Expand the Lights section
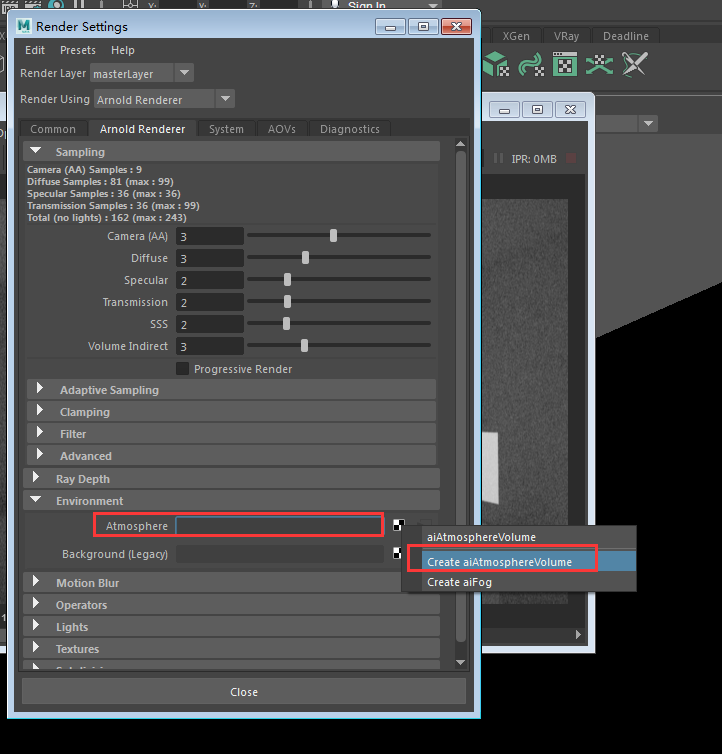Screen dimensions: 722x754 36,625
